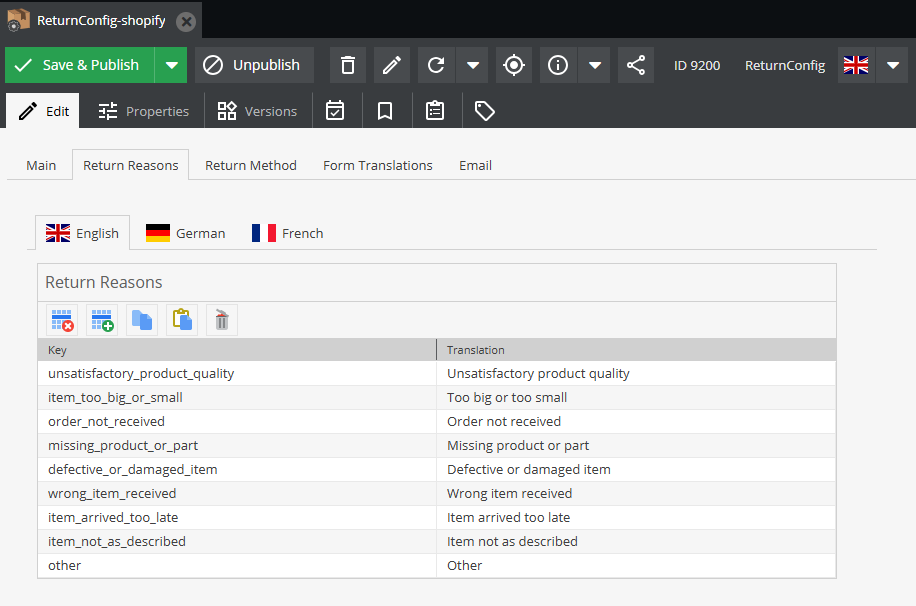Open the Versions tab
Image resolution: width=916 pixels, height=606 pixels.
[x=257, y=111]
